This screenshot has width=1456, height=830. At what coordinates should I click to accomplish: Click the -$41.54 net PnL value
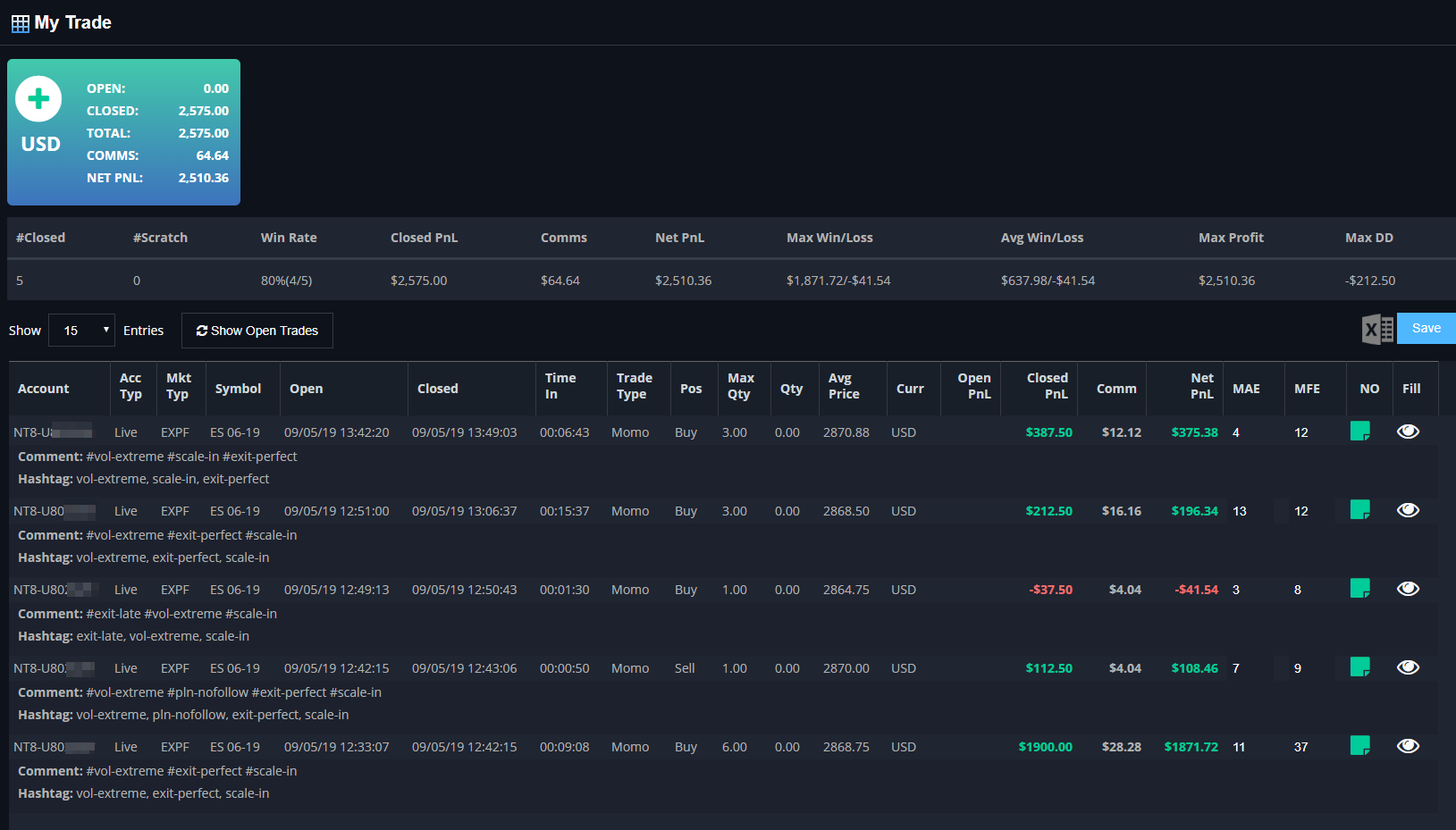(1197, 590)
